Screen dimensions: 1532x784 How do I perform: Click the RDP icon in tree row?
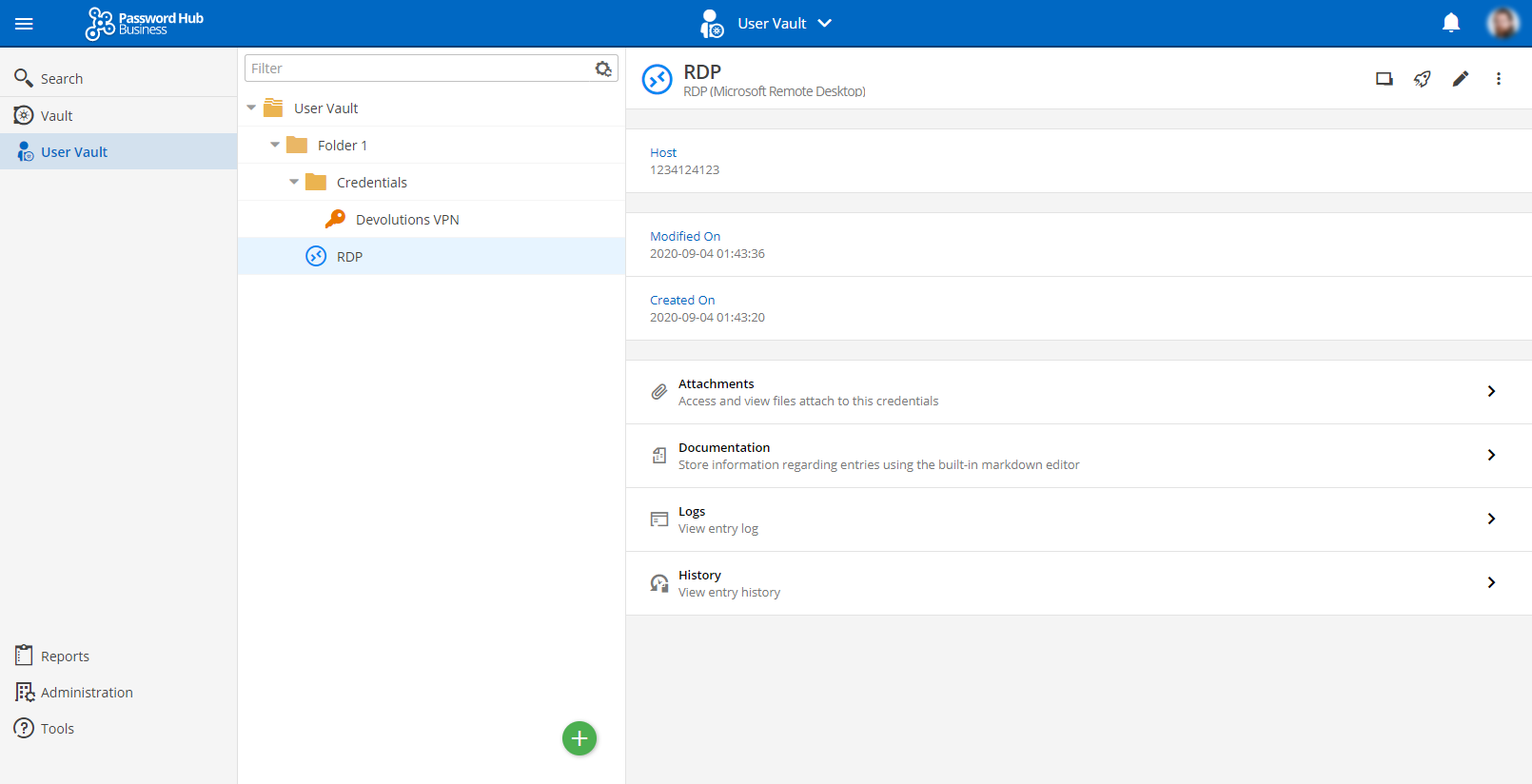[x=316, y=256]
